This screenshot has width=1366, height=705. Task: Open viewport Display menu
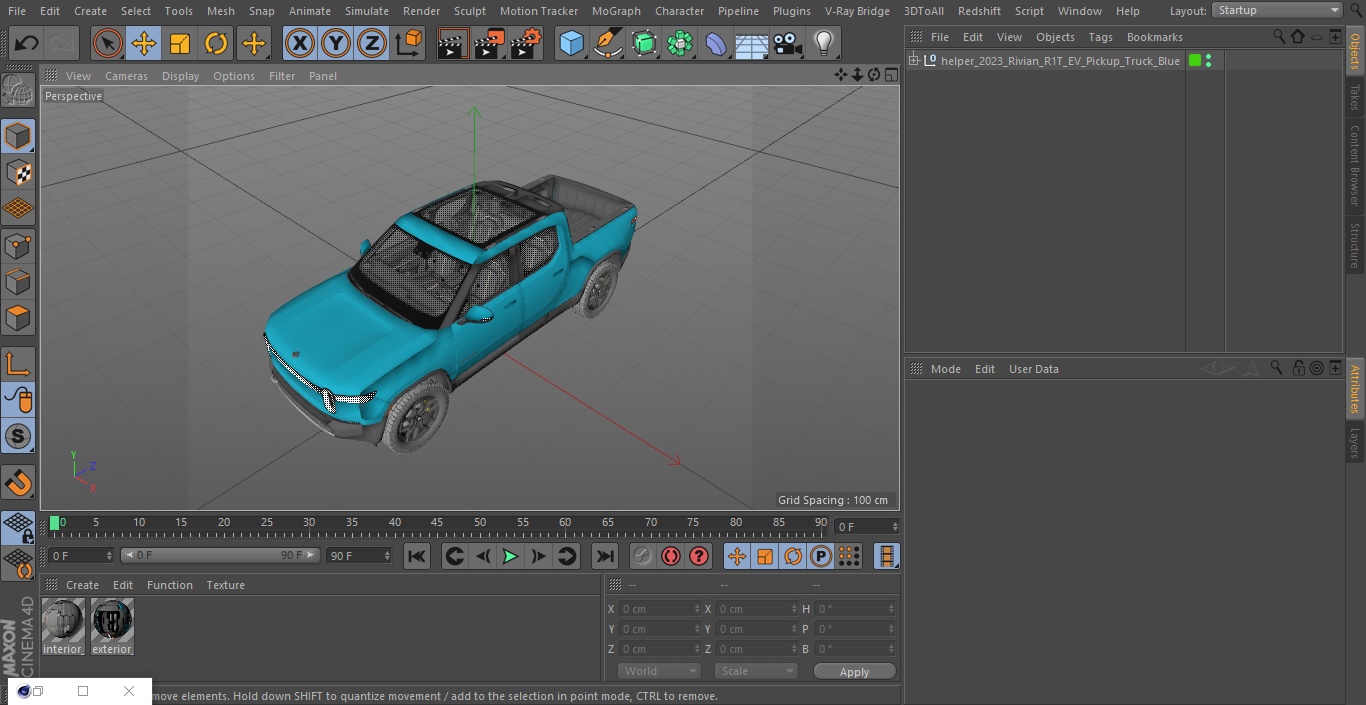click(x=180, y=76)
